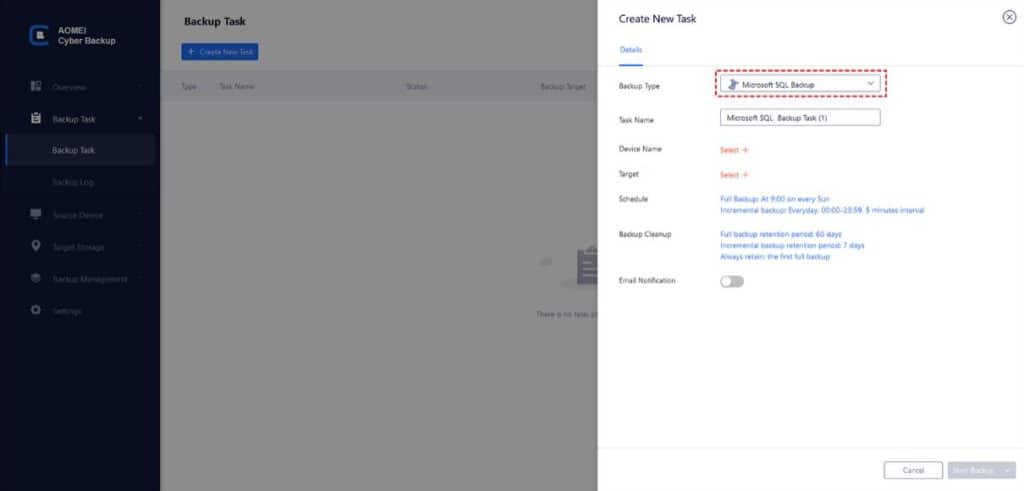
Task: Open the Backup Type dropdown
Action: coord(800,84)
